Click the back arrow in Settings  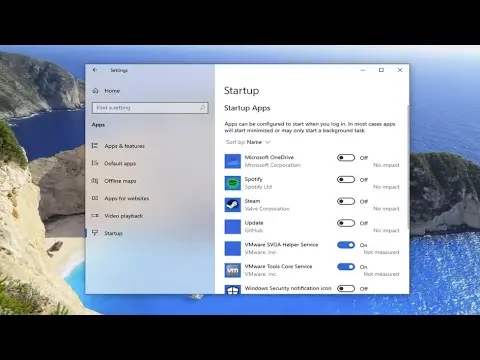95,70
